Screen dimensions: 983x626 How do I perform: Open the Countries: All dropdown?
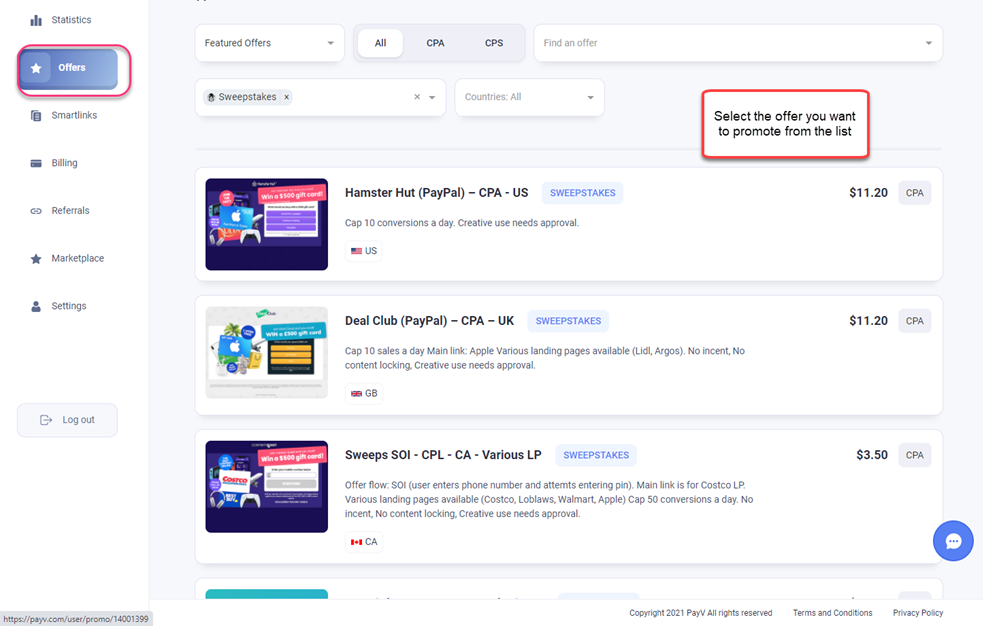(530, 97)
